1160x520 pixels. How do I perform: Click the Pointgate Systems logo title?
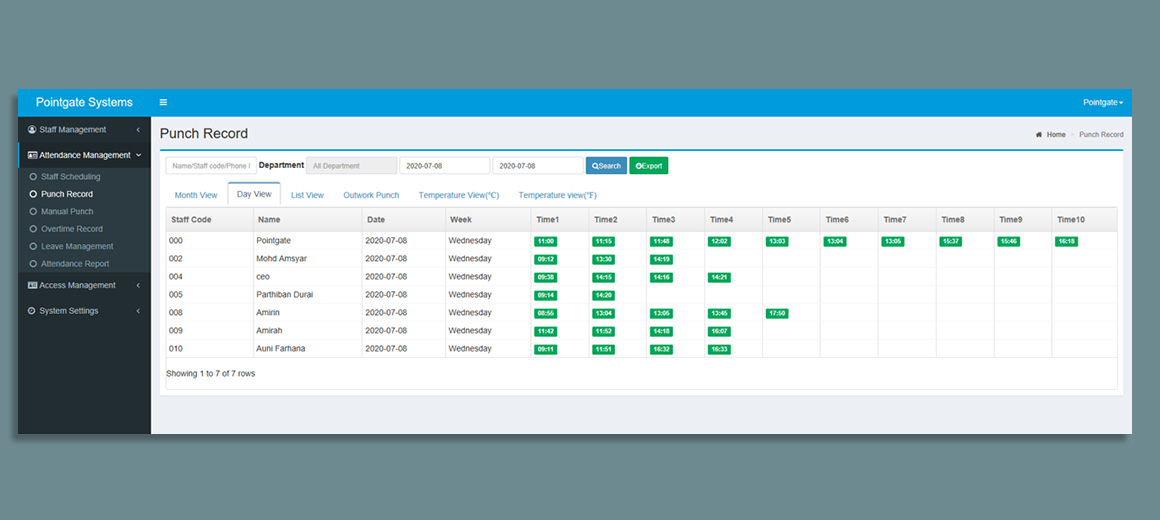pos(84,102)
